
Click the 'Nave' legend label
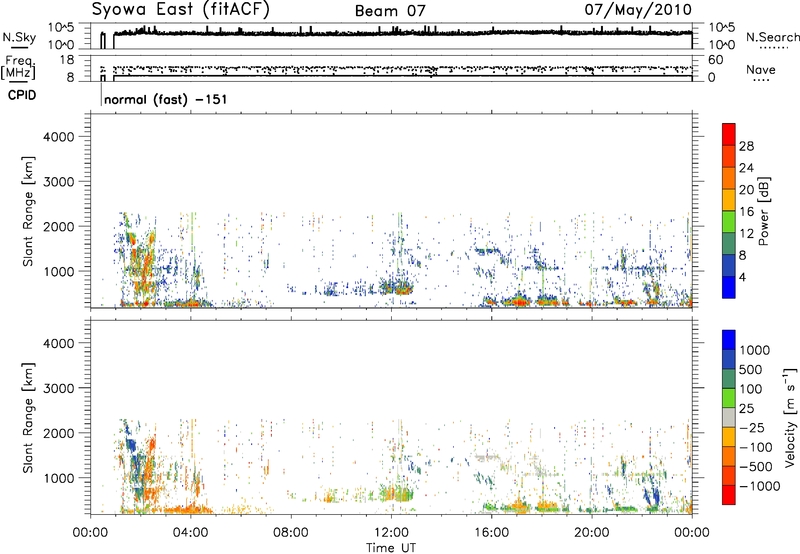(x=761, y=69)
